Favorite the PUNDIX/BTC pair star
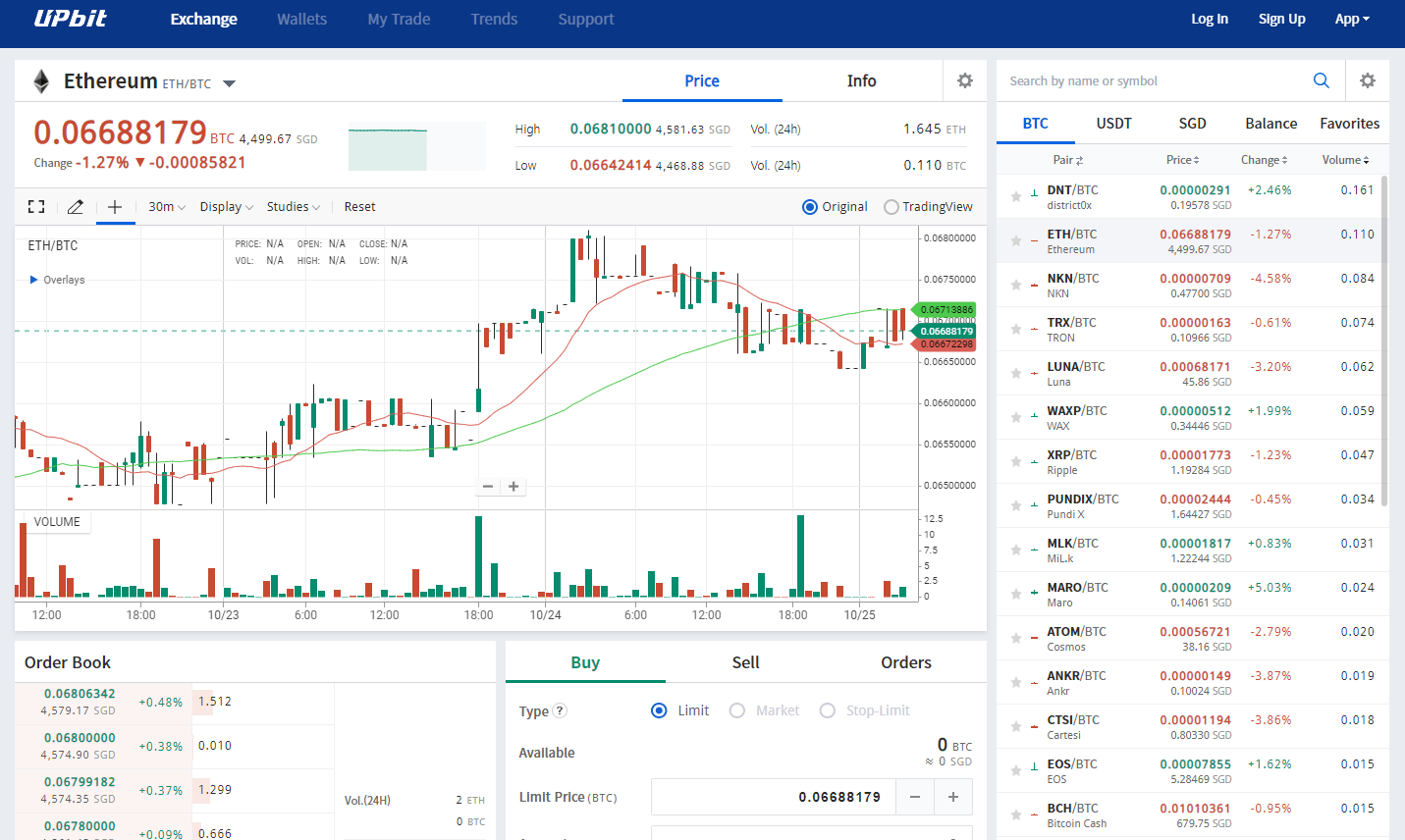The width and height of the screenshot is (1405, 840). 1016,505
